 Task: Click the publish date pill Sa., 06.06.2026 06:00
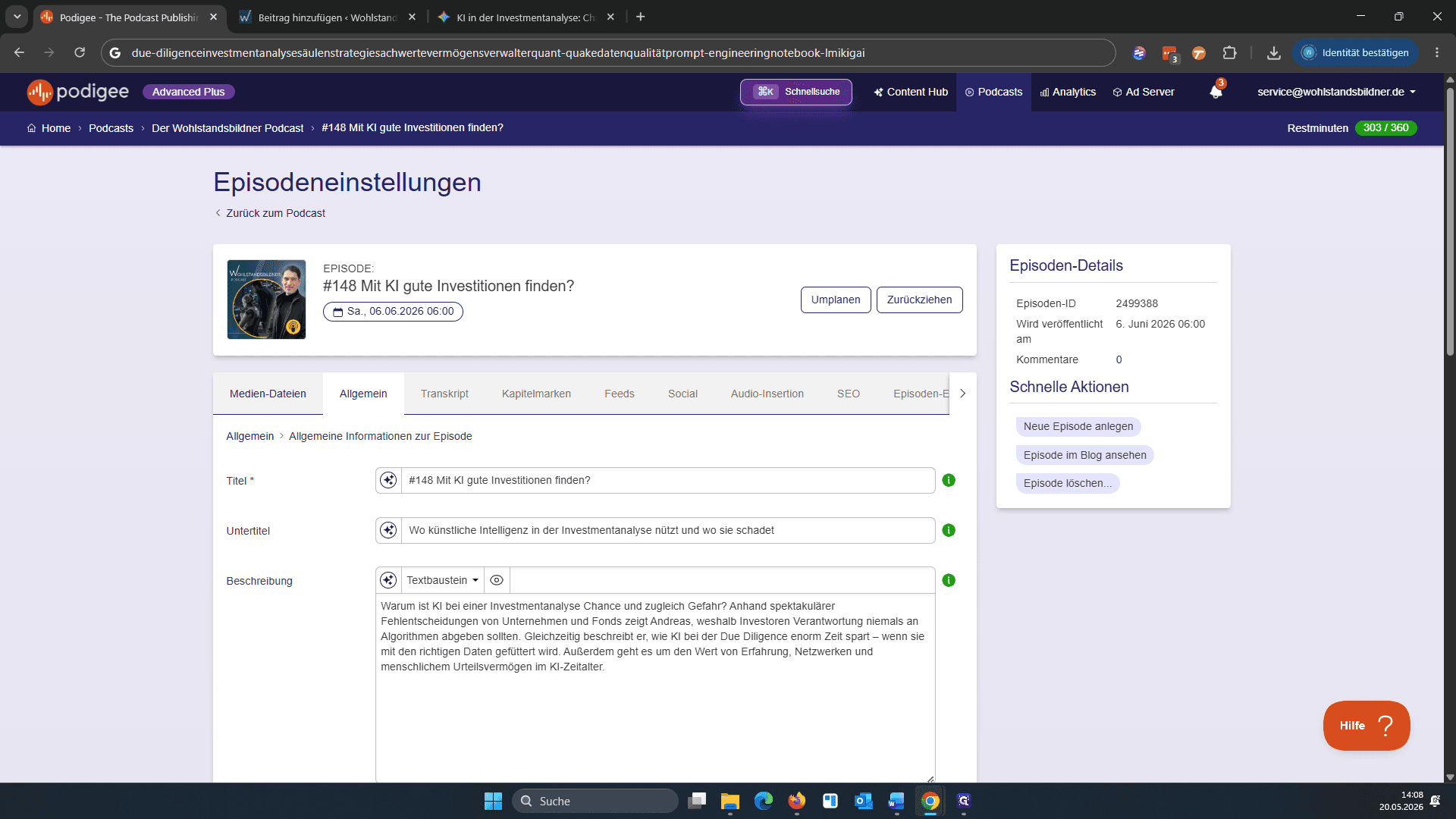point(393,312)
